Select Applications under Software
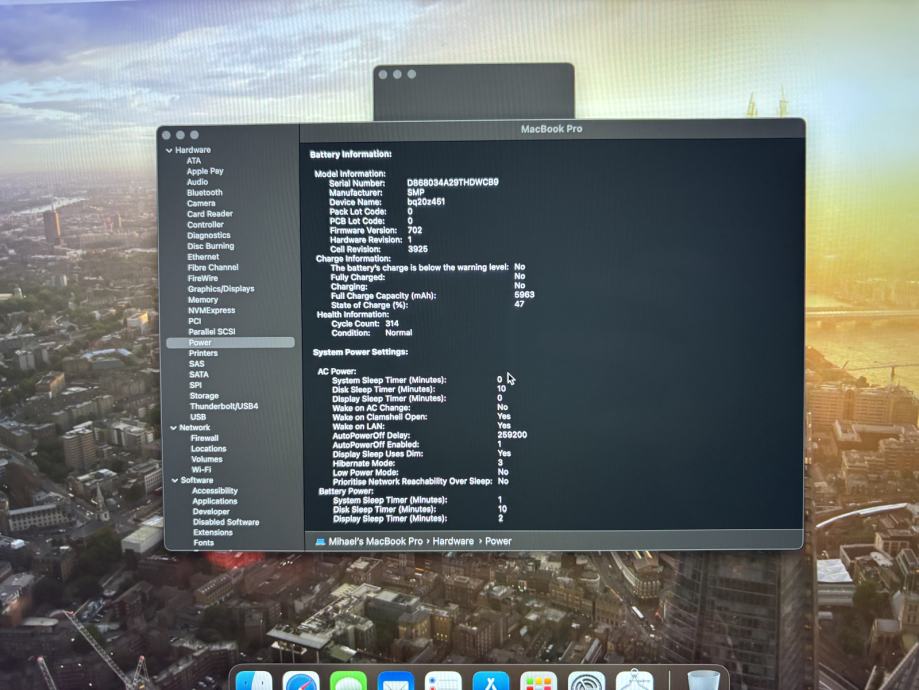This screenshot has width=919, height=690. (x=215, y=502)
